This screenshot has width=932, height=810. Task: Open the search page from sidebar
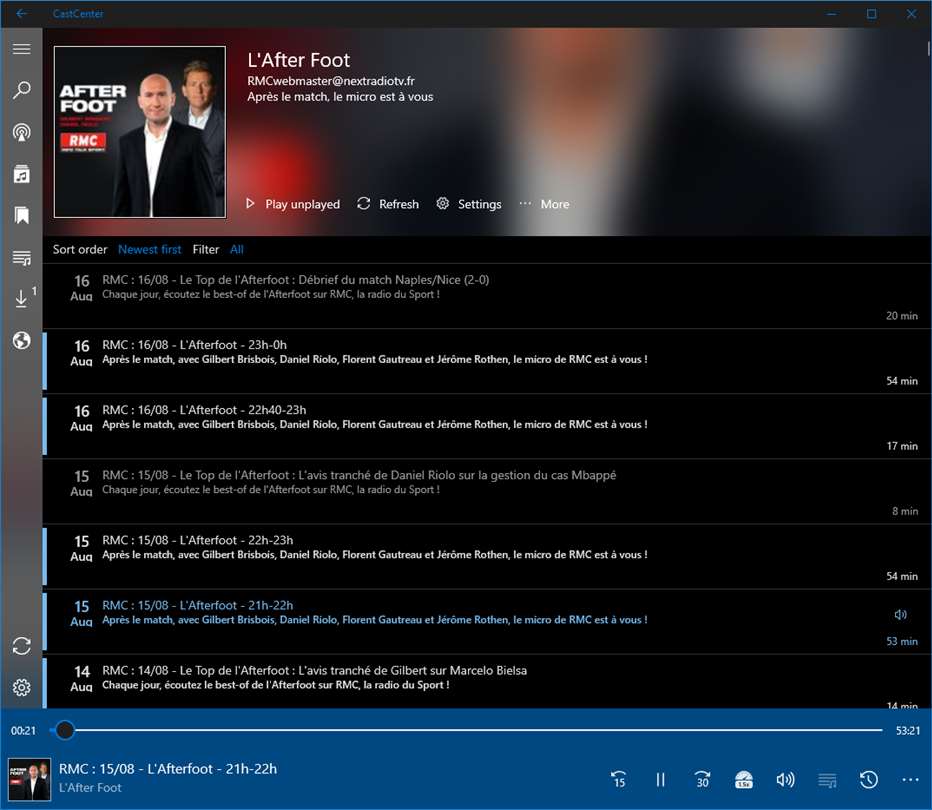click(21, 90)
